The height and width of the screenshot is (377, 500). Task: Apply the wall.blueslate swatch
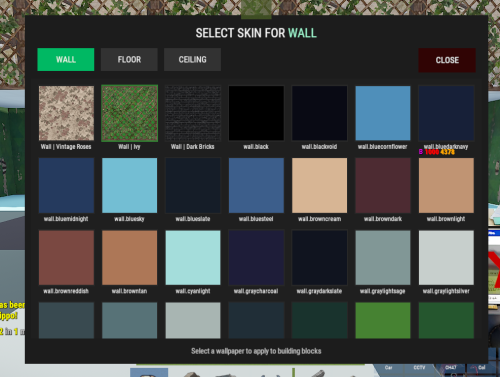point(193,185)
